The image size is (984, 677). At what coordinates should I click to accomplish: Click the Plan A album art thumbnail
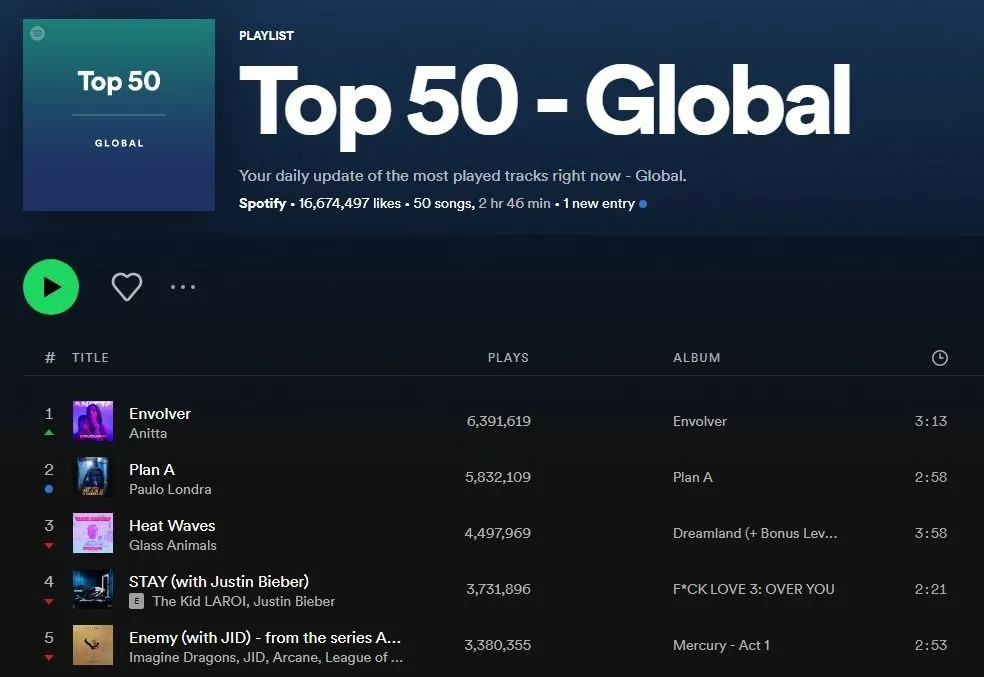click(93, 477)
